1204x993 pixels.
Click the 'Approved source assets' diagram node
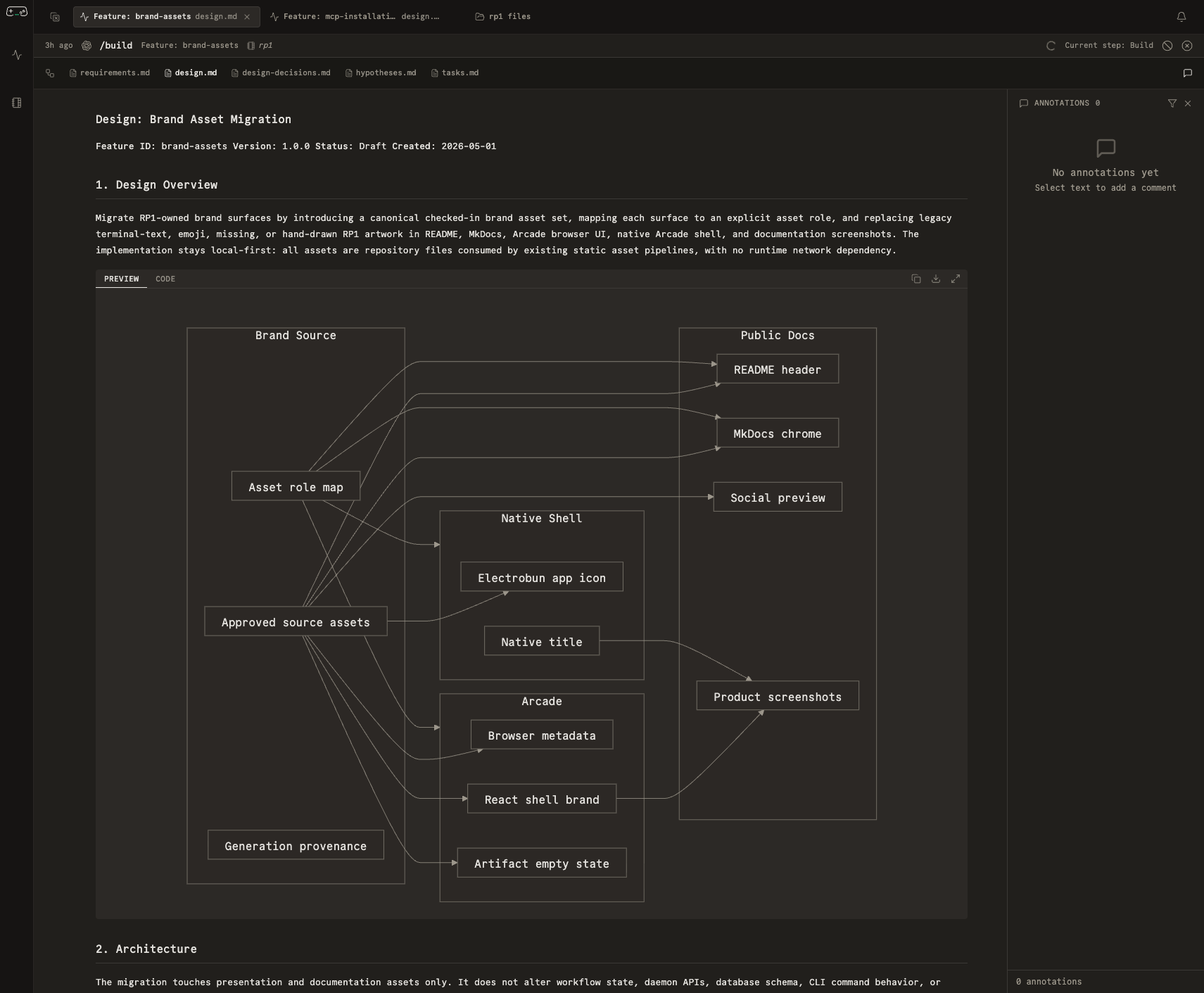click(296, 622)
